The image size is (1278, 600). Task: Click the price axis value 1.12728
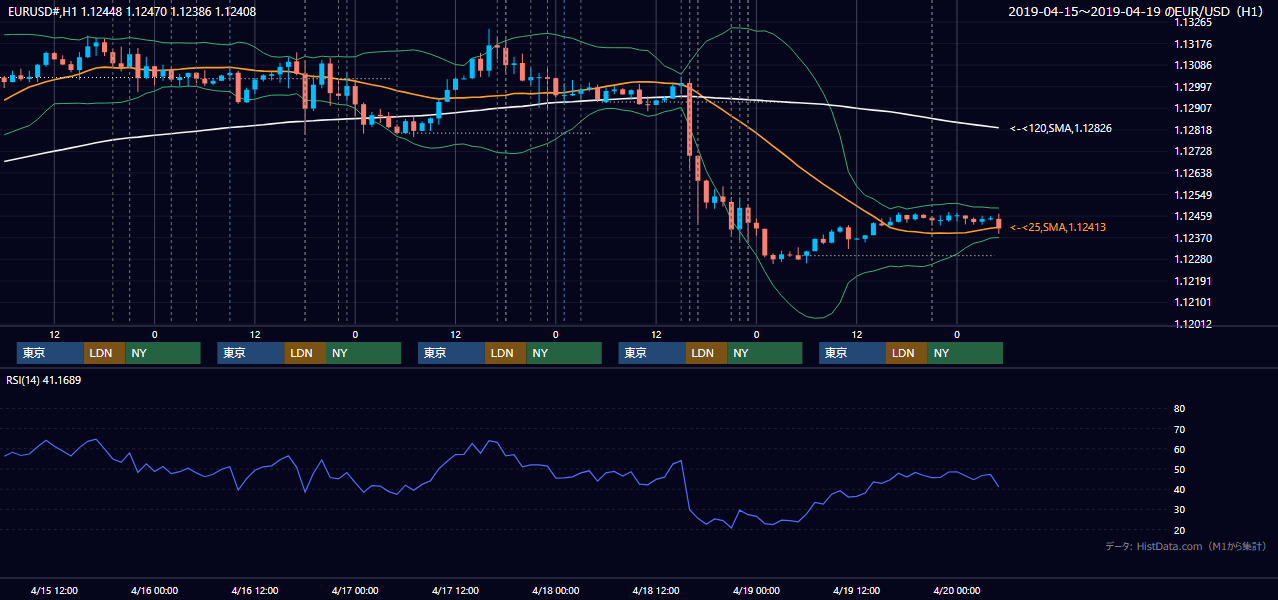pos(1193,152)
